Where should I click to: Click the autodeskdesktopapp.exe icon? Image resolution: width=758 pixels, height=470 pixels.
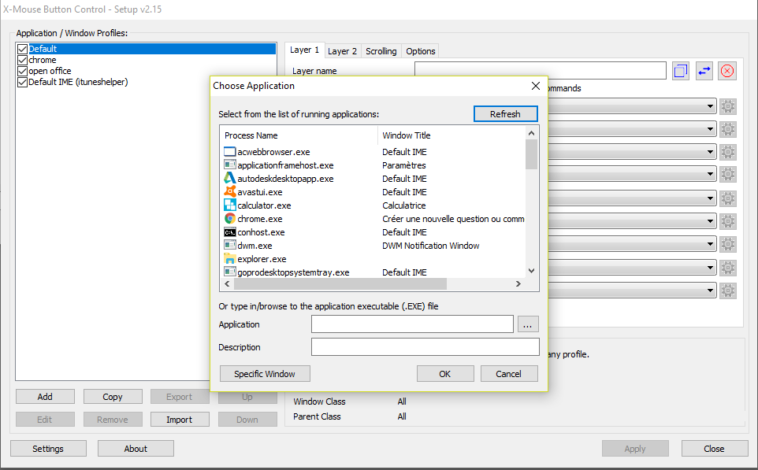pyautogui.click(x=229, y=178)
